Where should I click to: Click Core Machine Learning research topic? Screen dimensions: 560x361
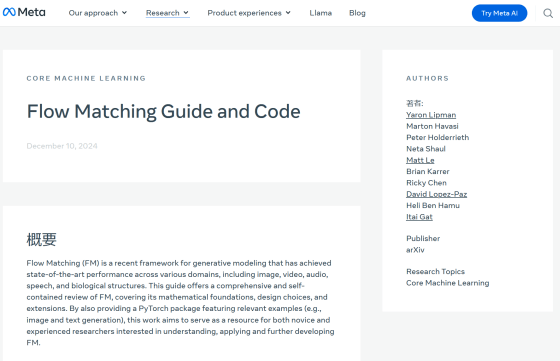click(448, 283)
